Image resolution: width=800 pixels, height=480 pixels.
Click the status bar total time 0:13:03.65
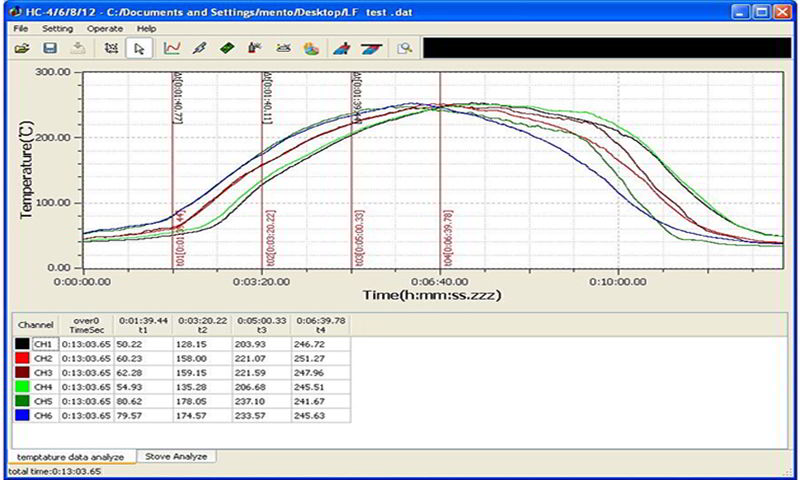click(x=55, y=471)
